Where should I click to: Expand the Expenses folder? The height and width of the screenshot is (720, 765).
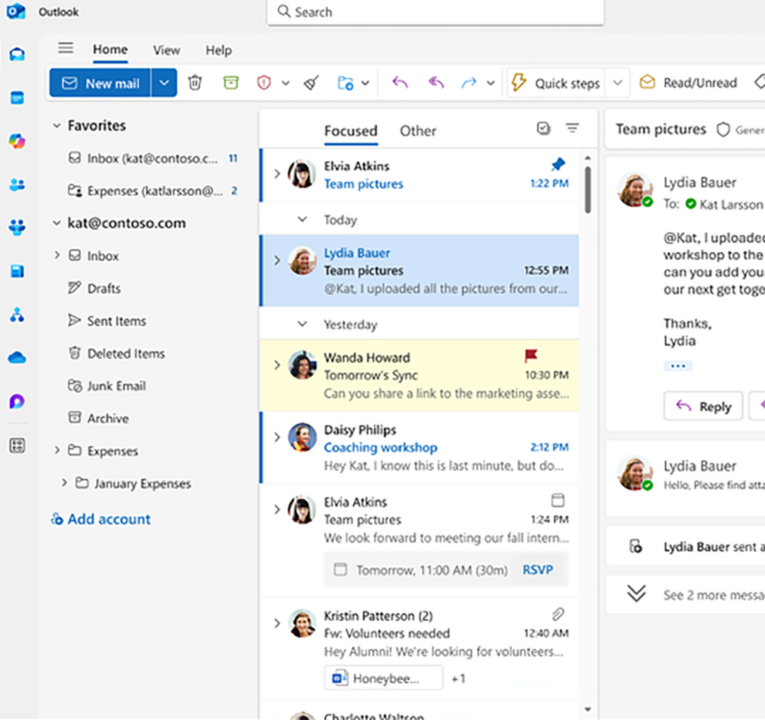[x=57, y=450]
